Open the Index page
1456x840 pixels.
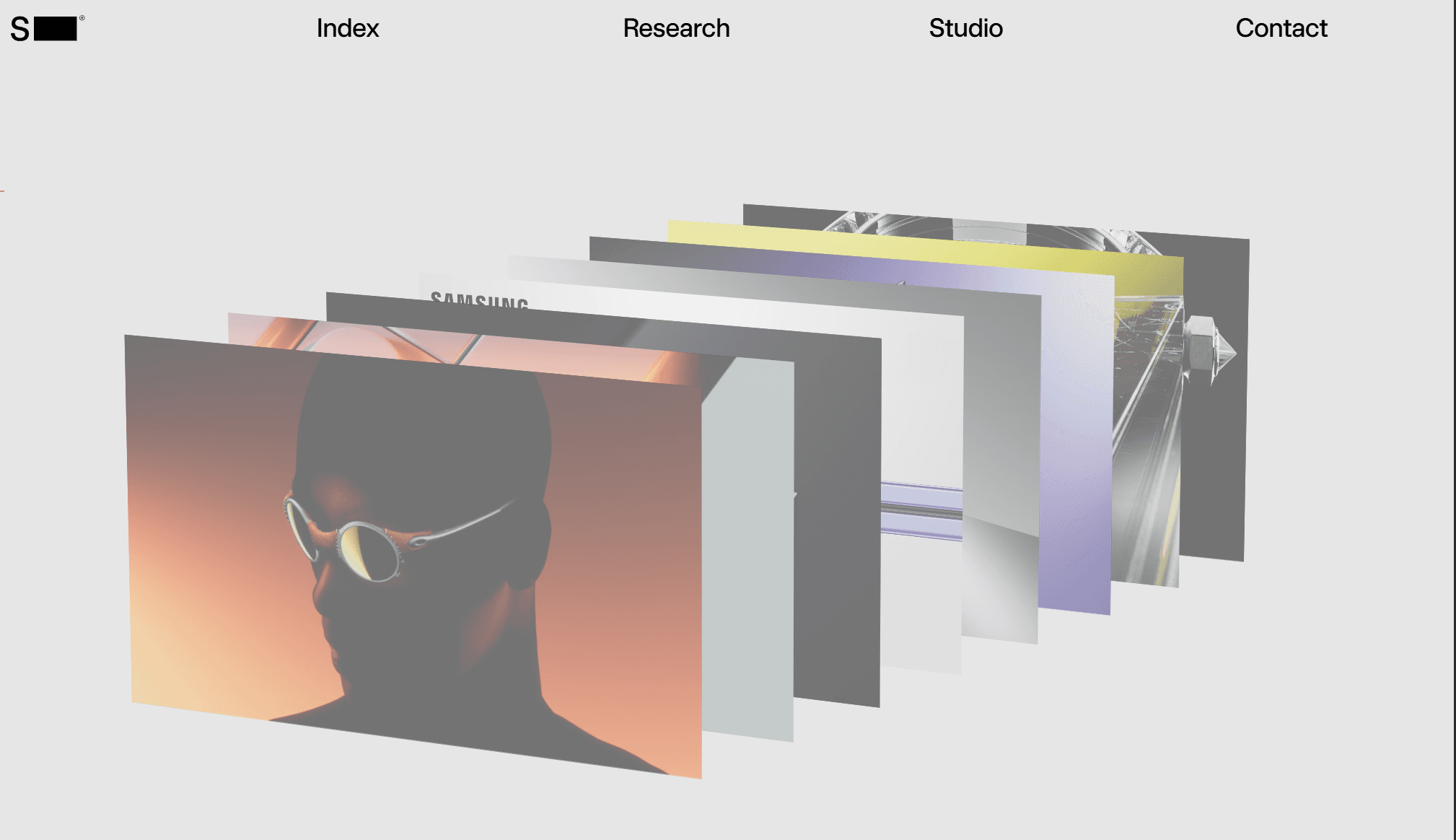click(x=347, y=28)
